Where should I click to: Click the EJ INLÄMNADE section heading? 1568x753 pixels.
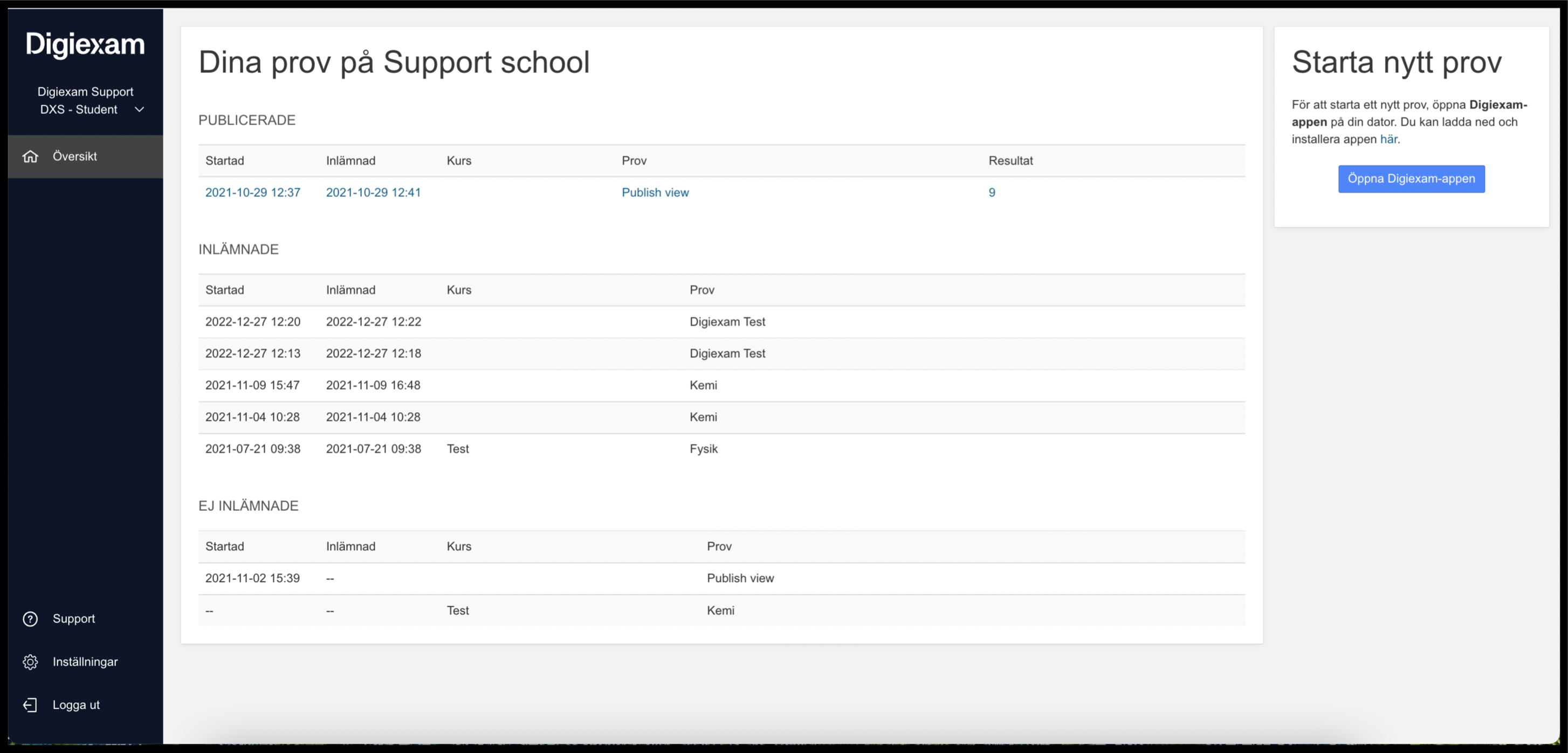[249, 506]
